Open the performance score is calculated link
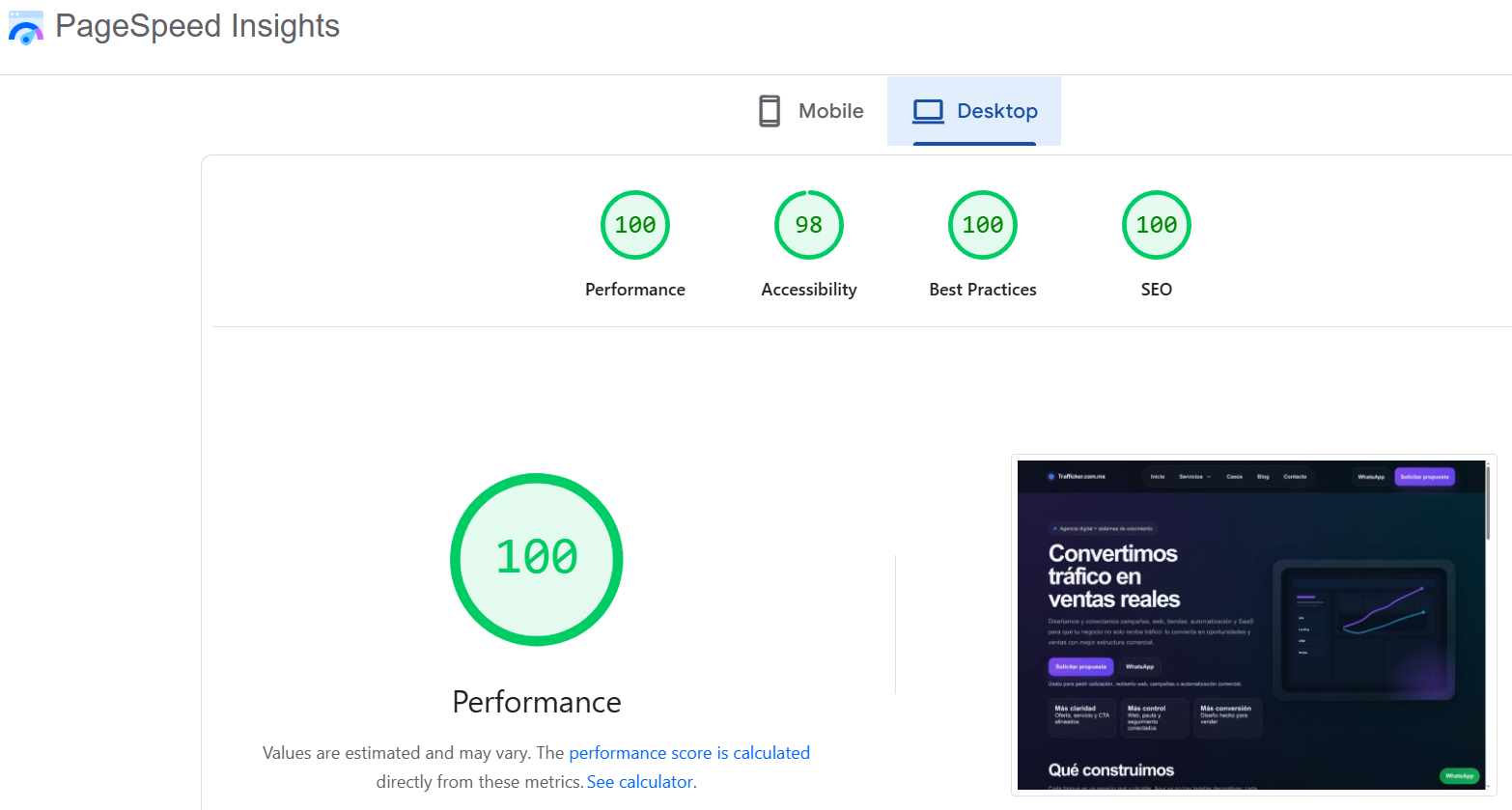1512x810 pixels. pos(689,752)
